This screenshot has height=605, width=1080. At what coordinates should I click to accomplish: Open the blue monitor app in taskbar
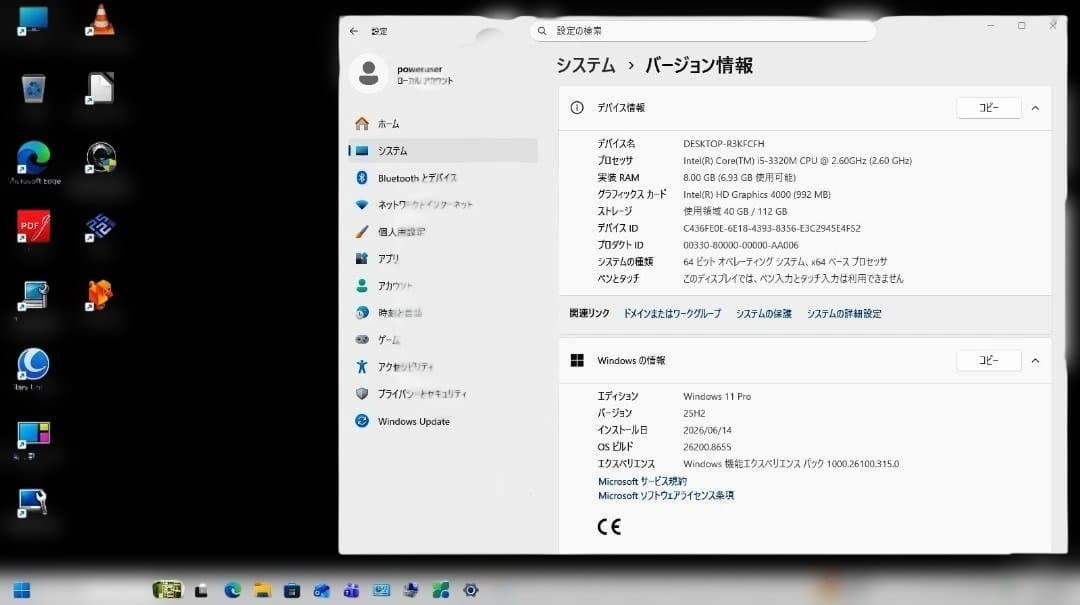pos(381,590)
